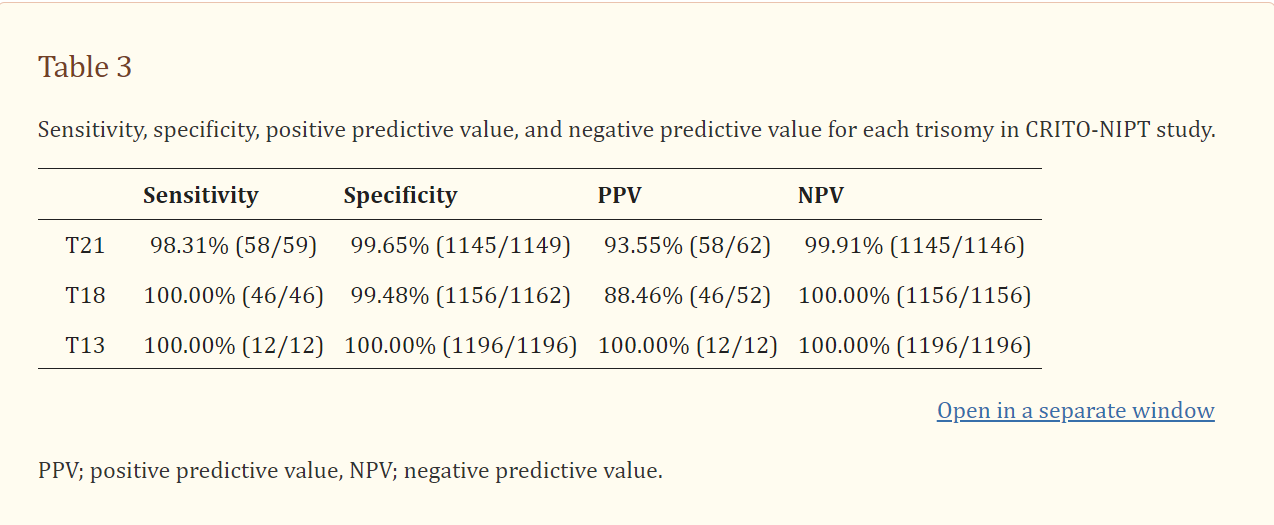
Task: Select the NPV column header
Action: (820, 196)
